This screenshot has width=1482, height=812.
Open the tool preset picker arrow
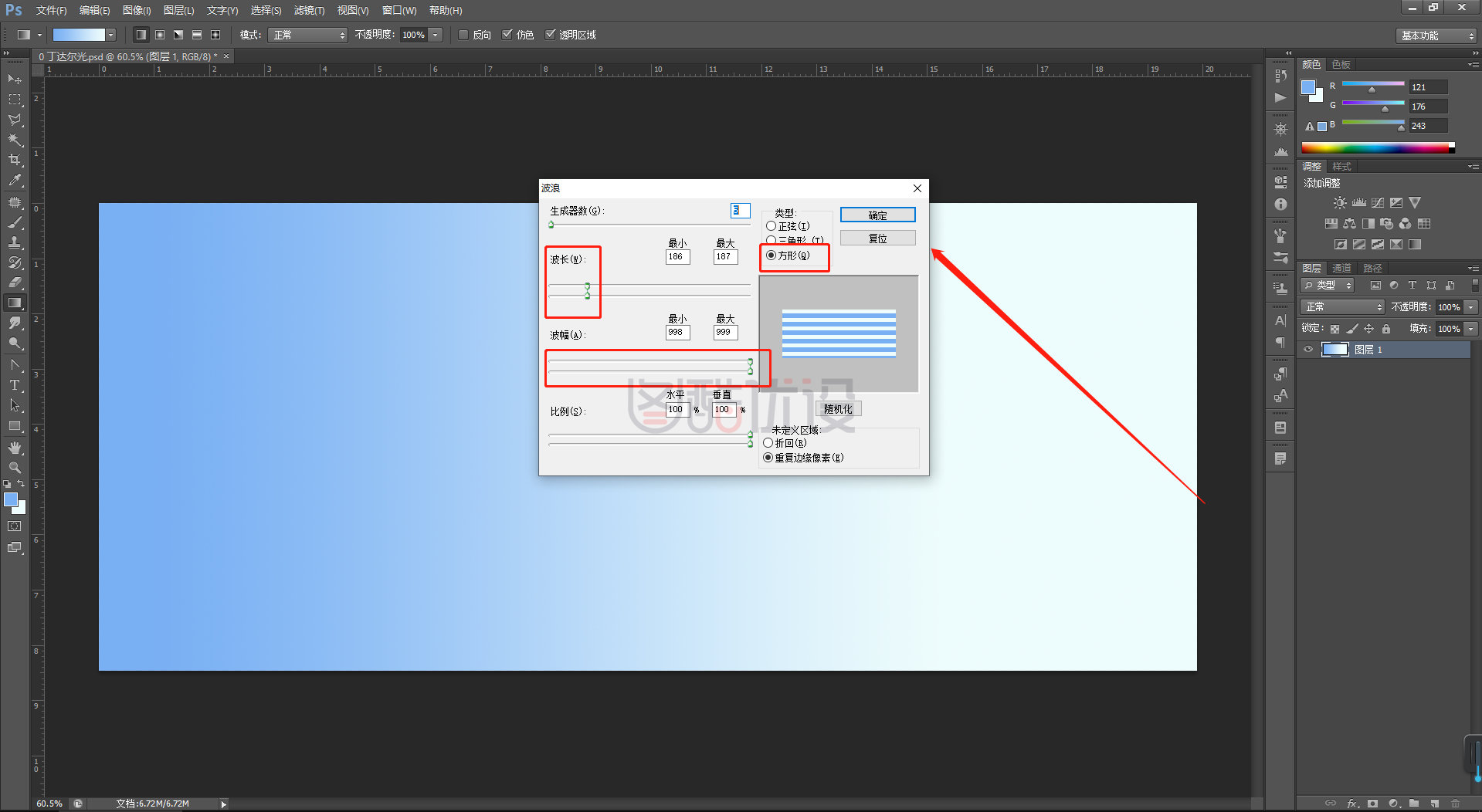pos(39,35)
